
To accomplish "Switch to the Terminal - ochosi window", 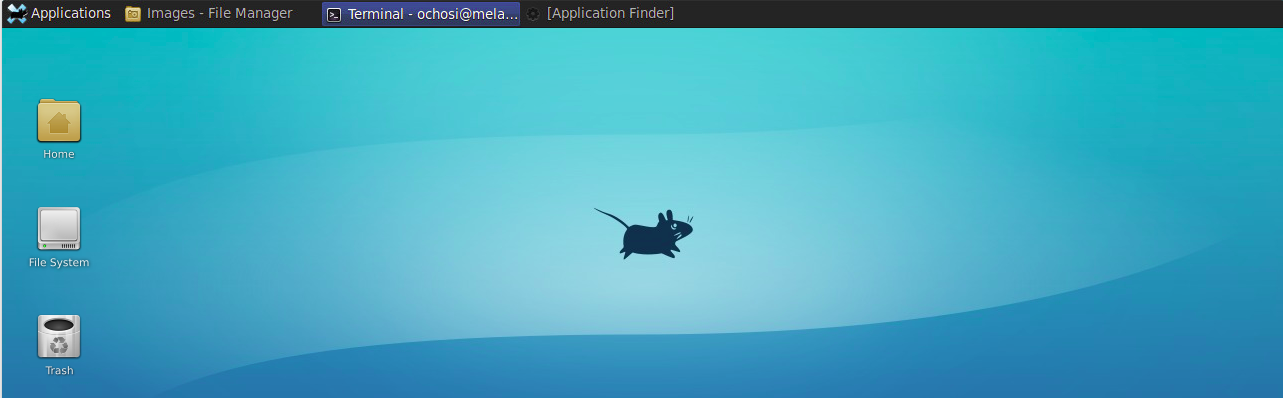I will (421, 13).
